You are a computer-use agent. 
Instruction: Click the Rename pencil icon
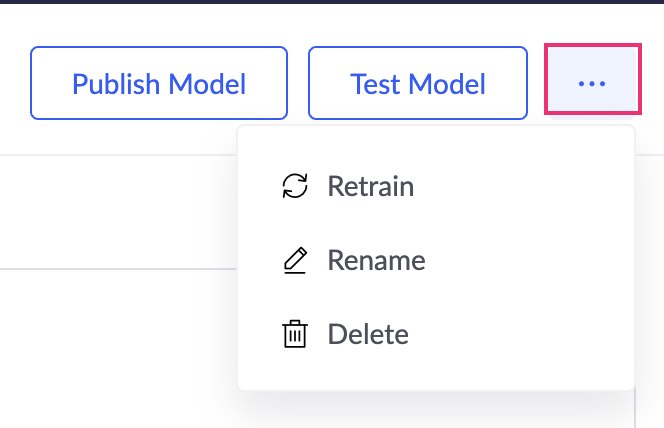pos(295,261)
